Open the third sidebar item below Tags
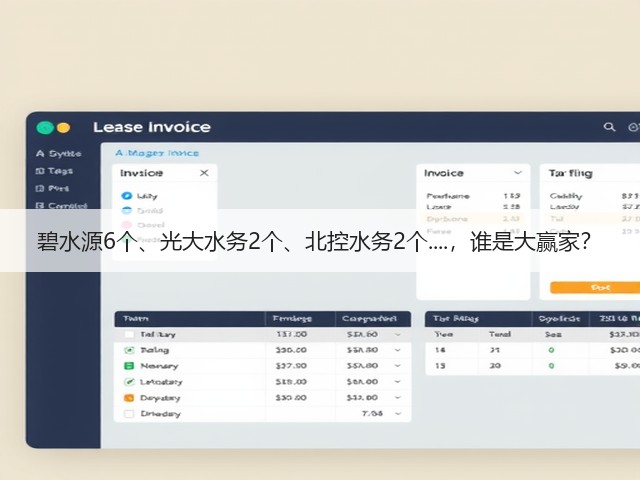Viewport: 640px width, 480px height. [52, 188]
